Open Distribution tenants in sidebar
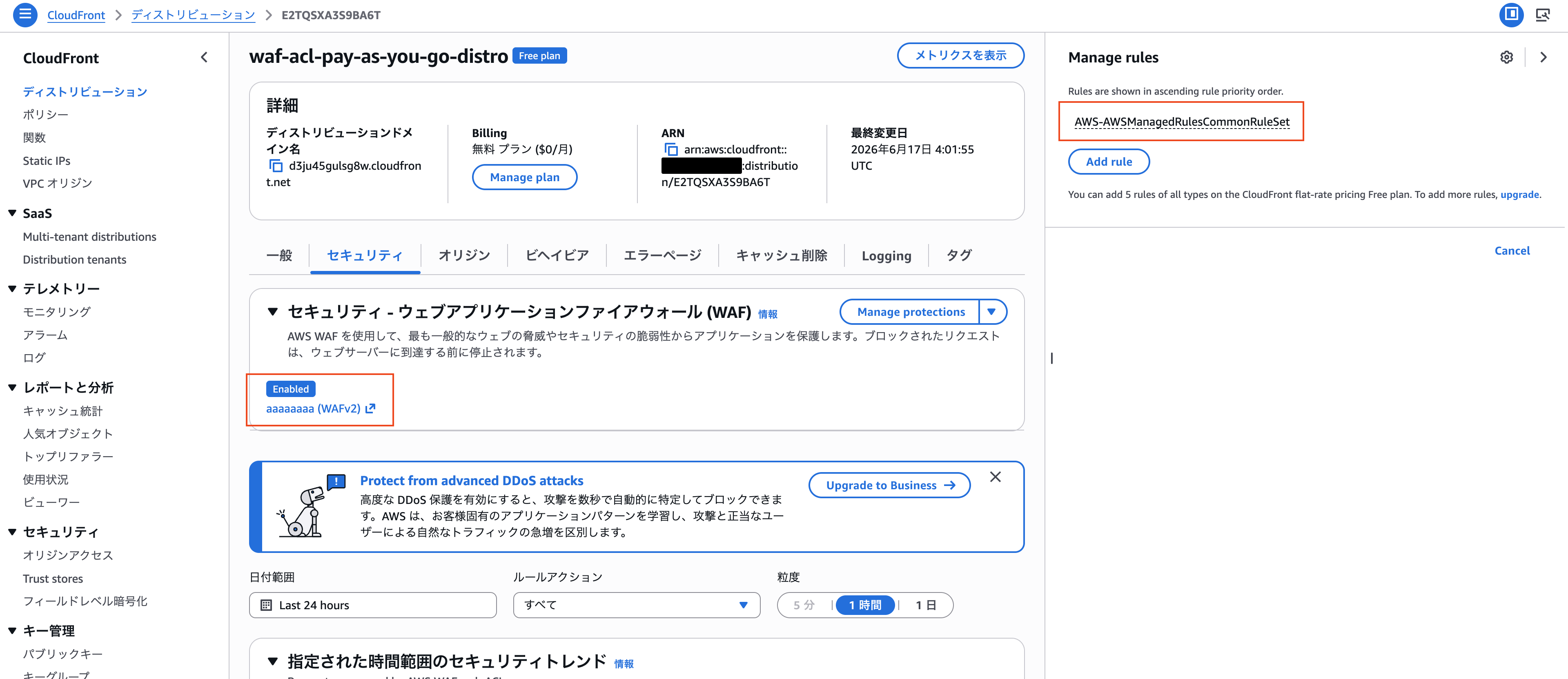Image resolution: width=1568 pixels, height=679 pixels. pyautogui.click(x=74, y=259)
